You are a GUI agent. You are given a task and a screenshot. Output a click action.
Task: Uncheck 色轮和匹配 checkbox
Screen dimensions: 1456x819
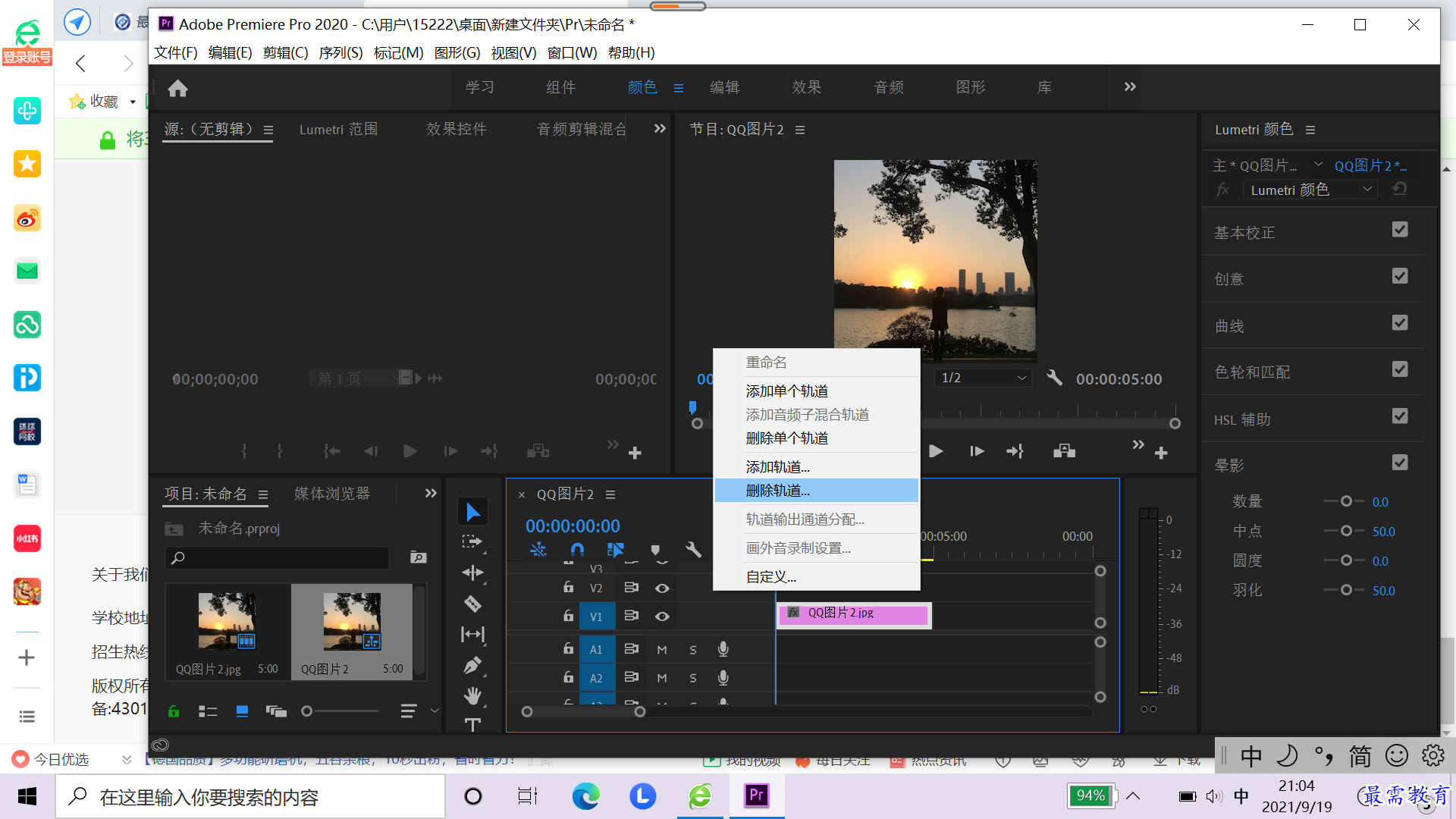coord(1400,369)
